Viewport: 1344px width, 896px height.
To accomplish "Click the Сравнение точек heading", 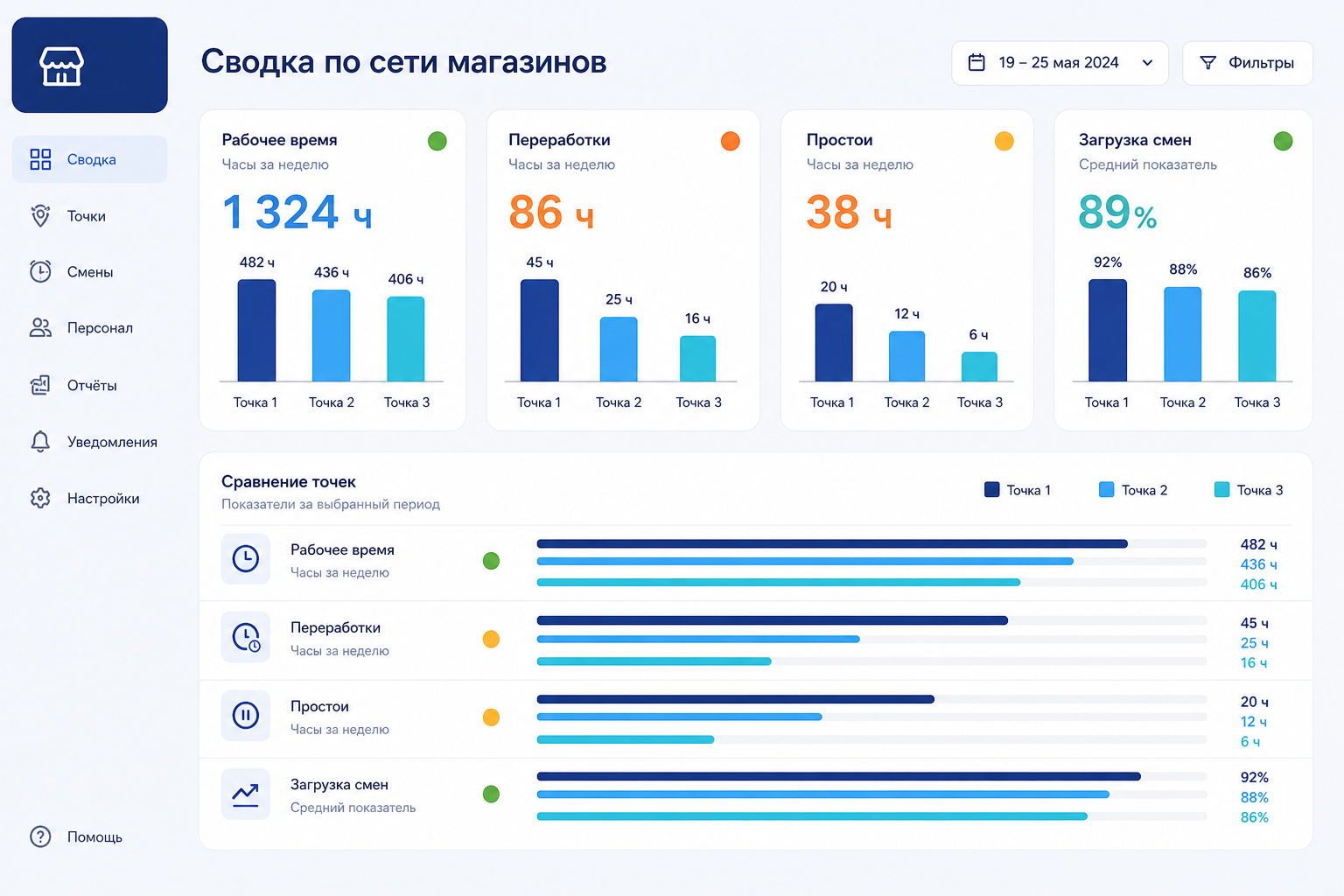I will click(x=289, y=481).
